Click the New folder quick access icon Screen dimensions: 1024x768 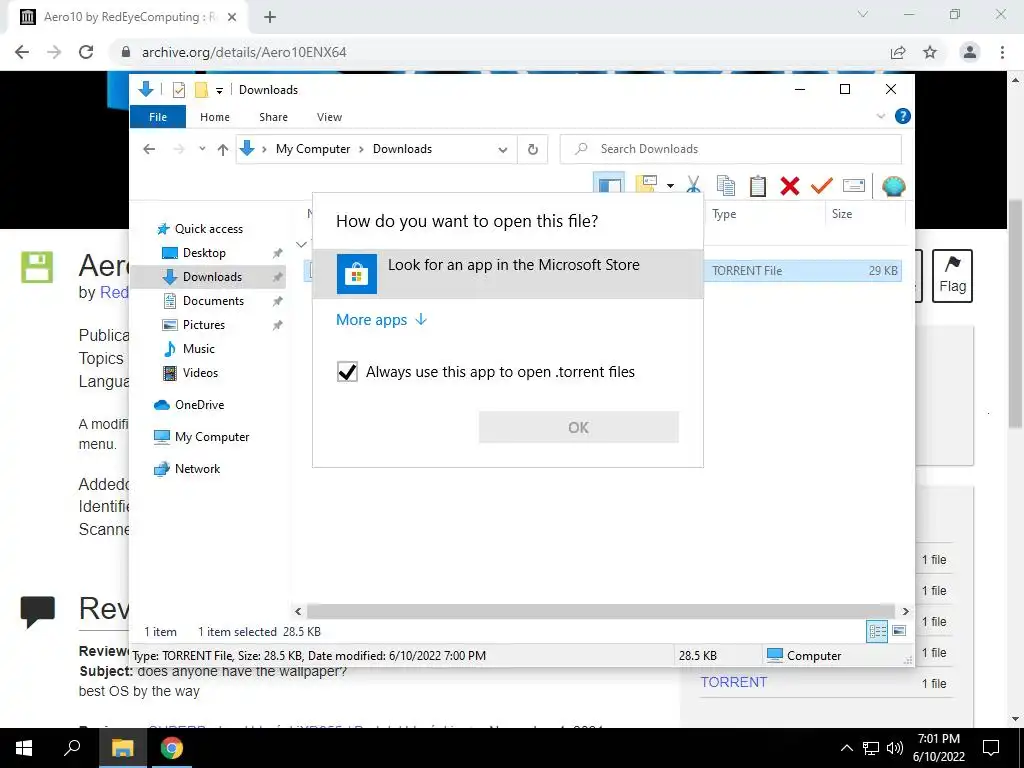click(x=201, y=90)
